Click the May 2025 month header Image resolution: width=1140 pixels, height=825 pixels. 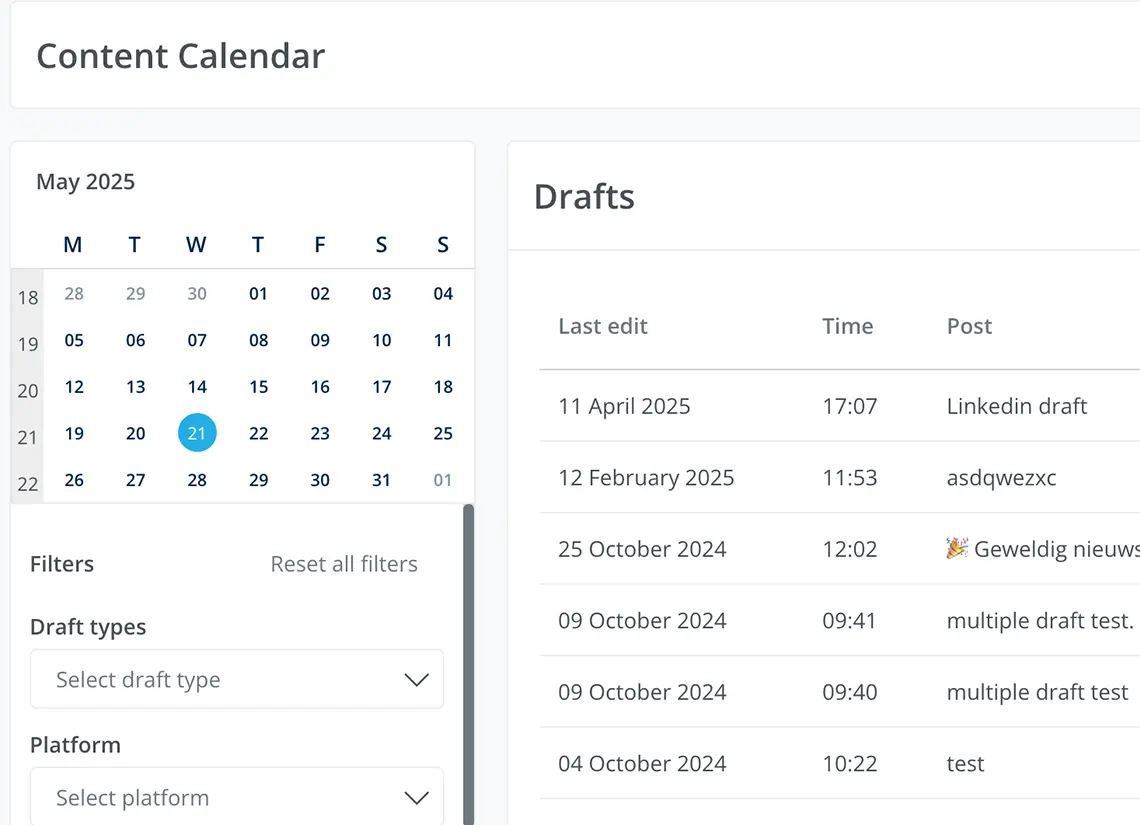pyautogui.click(x=86, y=182)
